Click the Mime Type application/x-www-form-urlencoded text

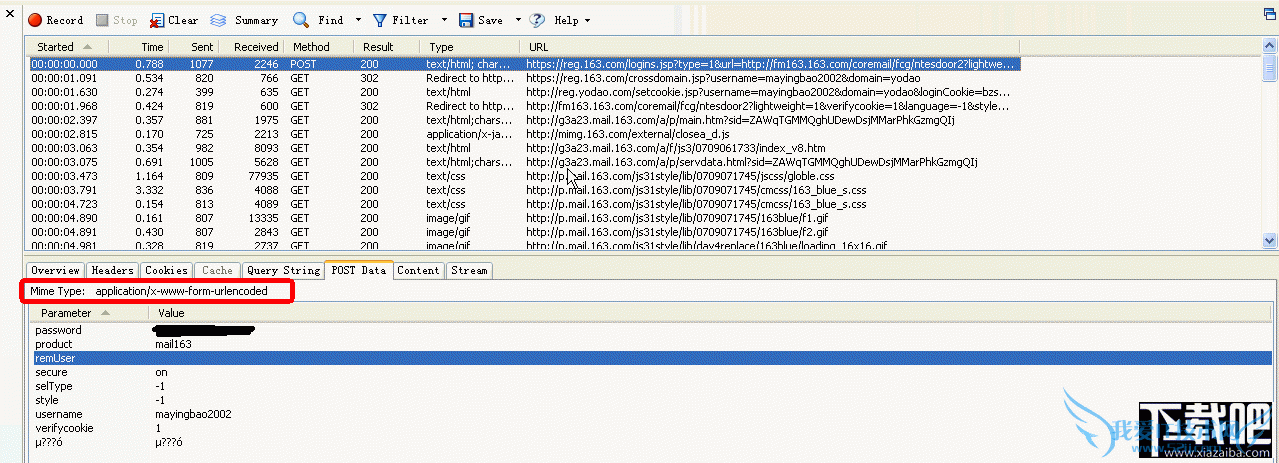pyautogui.click(x=148, y=291)
